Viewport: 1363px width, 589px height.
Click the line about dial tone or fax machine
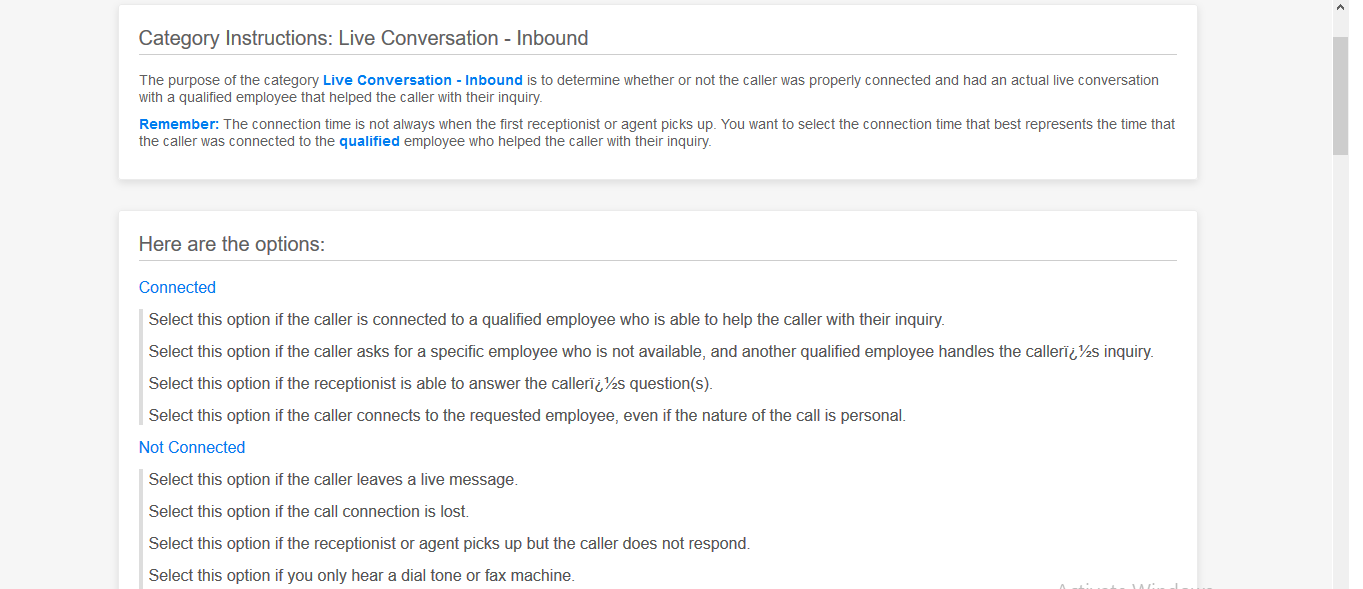click(361, 576)
